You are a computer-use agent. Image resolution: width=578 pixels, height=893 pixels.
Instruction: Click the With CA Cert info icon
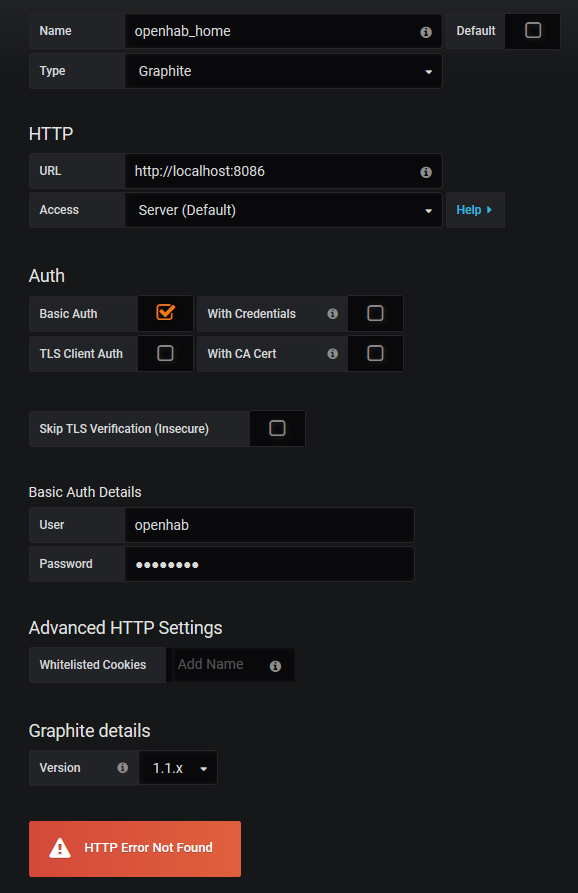[333, 354]
